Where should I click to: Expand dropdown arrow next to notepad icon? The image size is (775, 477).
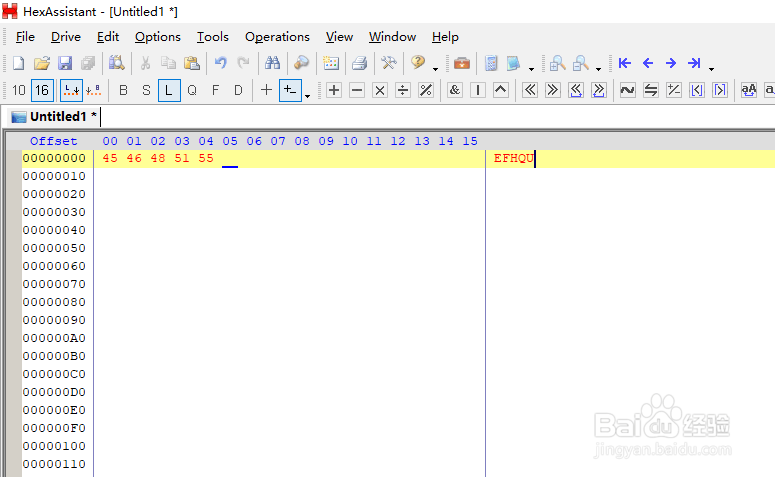pyautogui.click(x=531, y=69)
